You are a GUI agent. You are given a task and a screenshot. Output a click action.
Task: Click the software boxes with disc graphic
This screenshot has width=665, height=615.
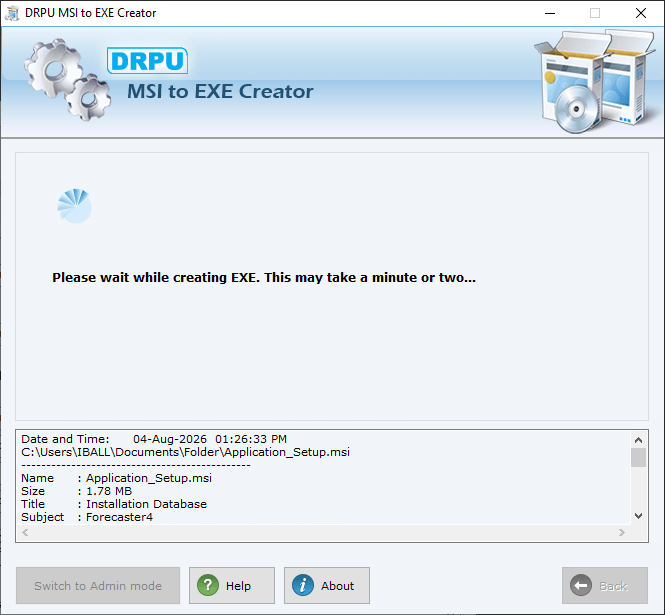pos(595,81)
